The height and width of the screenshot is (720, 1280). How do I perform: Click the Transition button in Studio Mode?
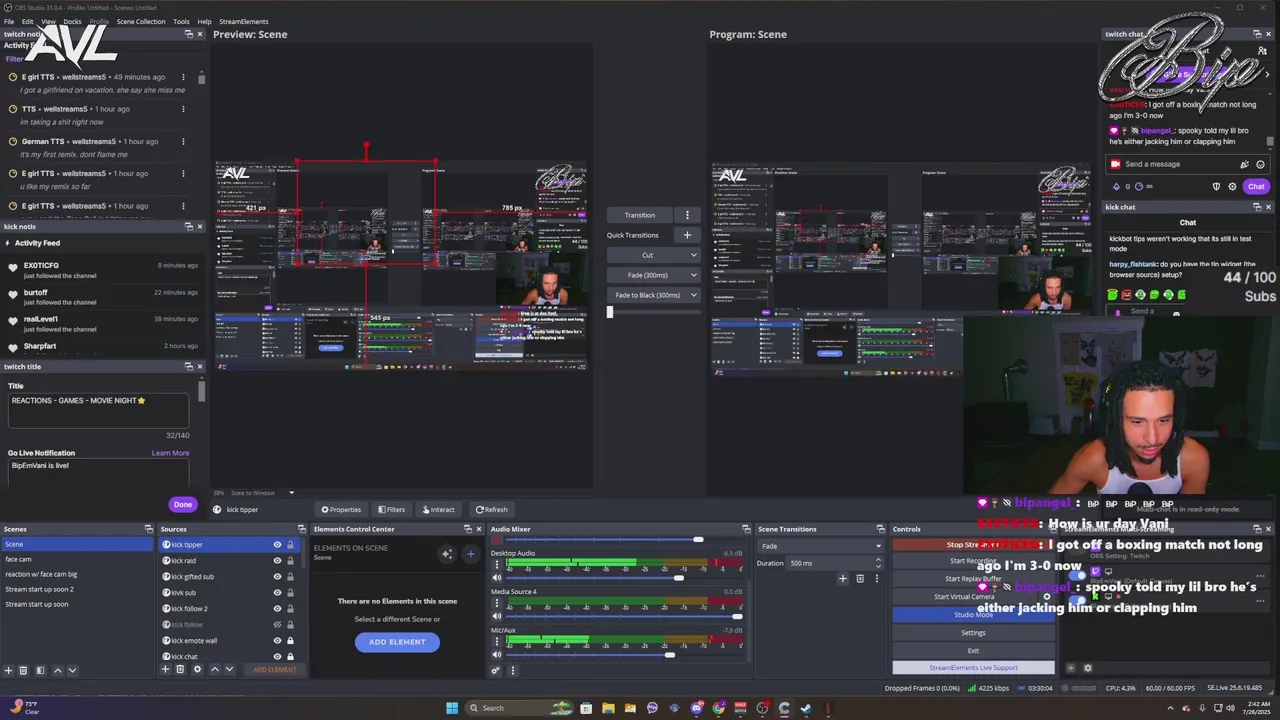tap(640, 215)
